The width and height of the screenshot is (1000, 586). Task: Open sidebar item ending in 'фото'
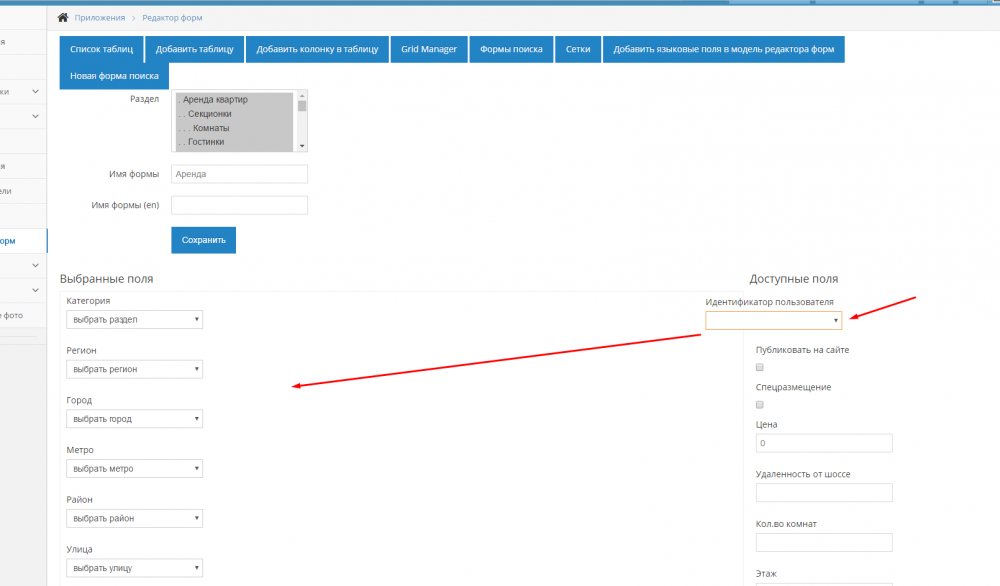[23, 316]
